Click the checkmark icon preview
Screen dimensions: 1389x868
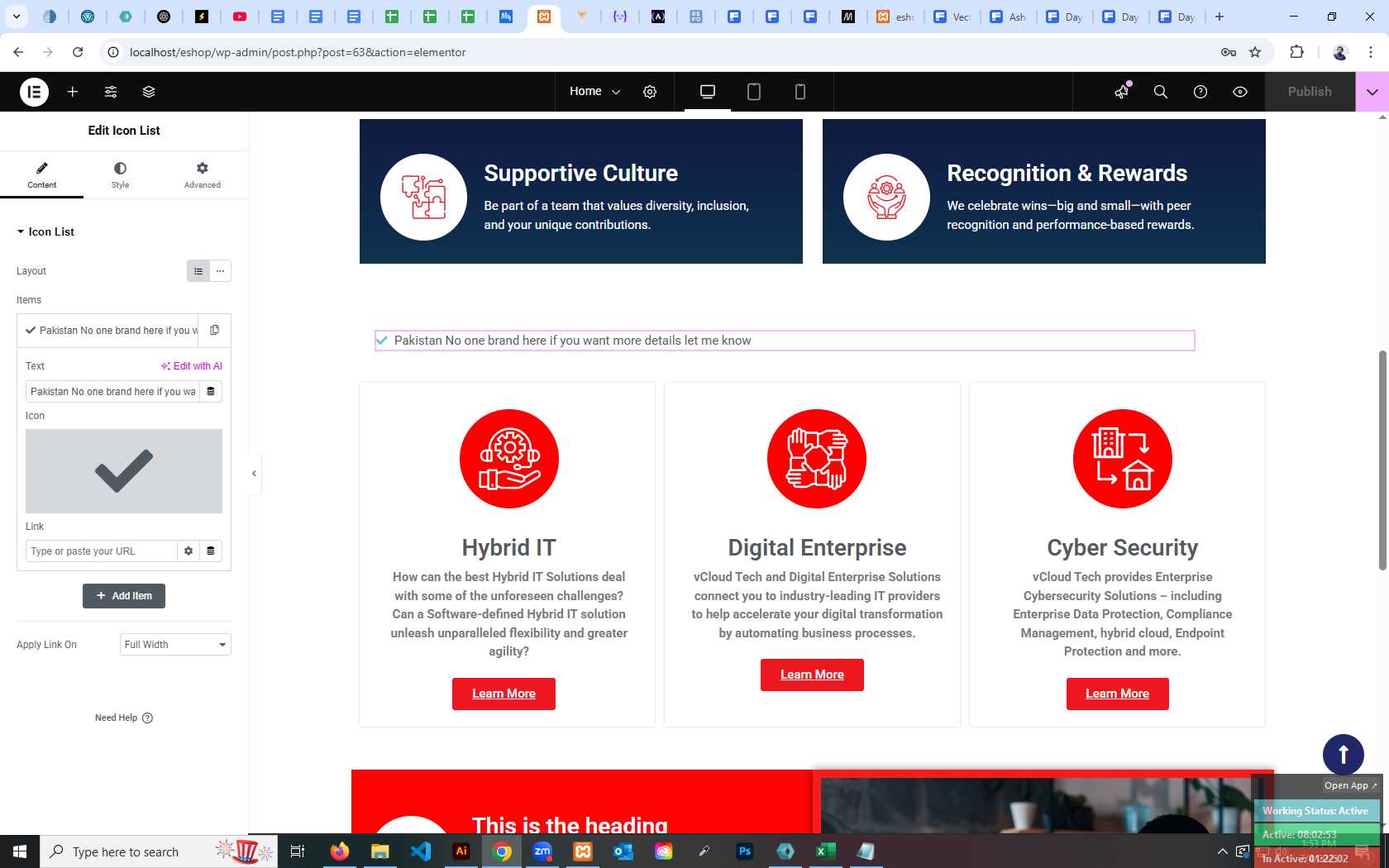(x=124, y=471)
